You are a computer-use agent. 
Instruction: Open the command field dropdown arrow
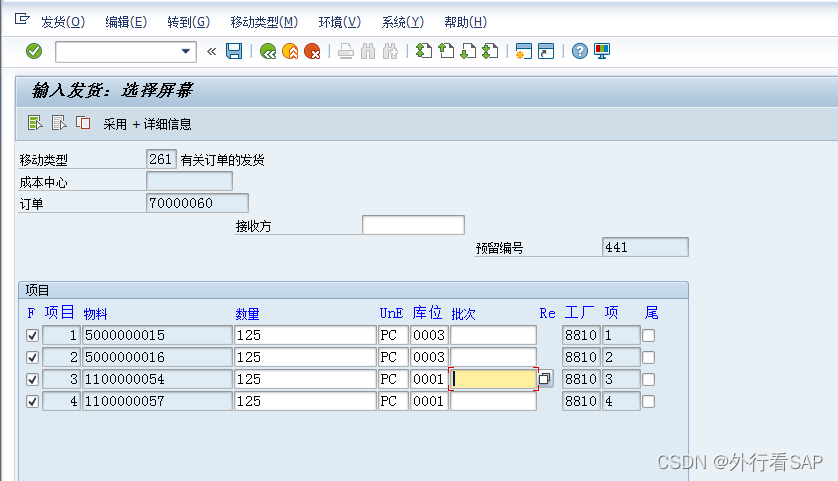pos(185,52)
